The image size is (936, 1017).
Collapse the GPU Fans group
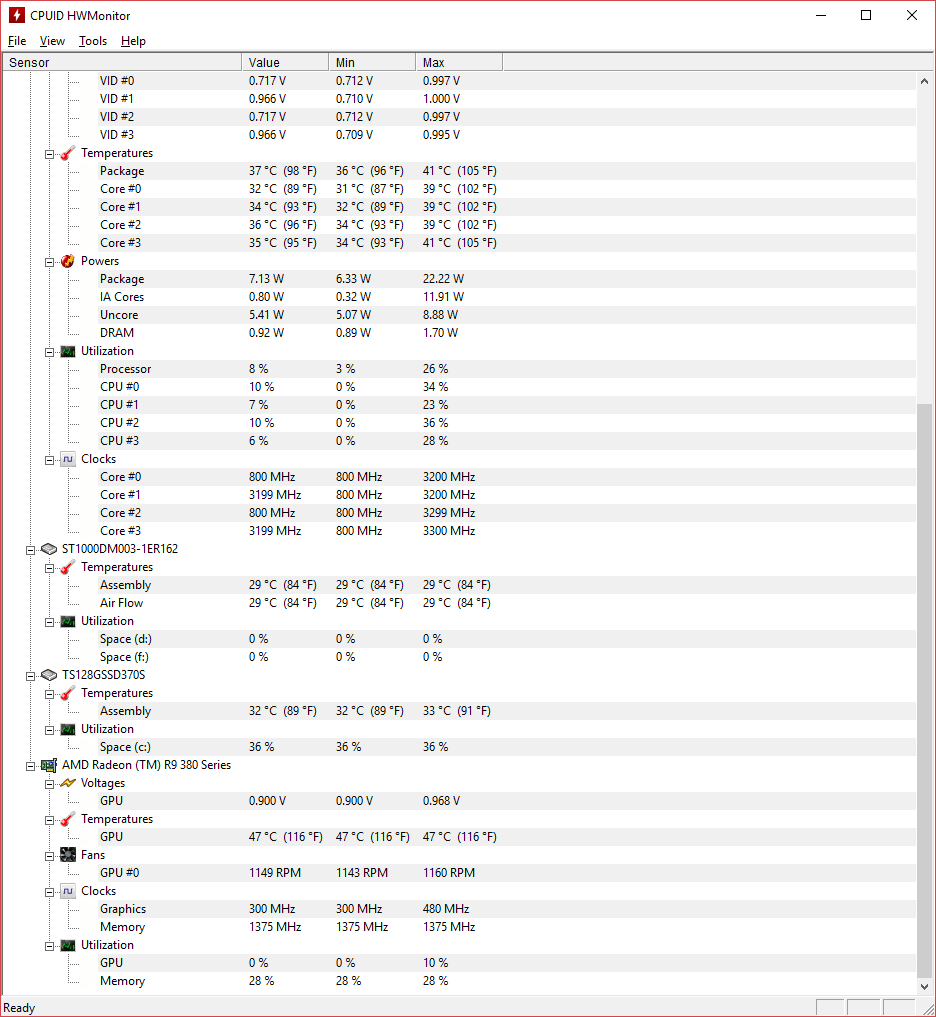49,856
